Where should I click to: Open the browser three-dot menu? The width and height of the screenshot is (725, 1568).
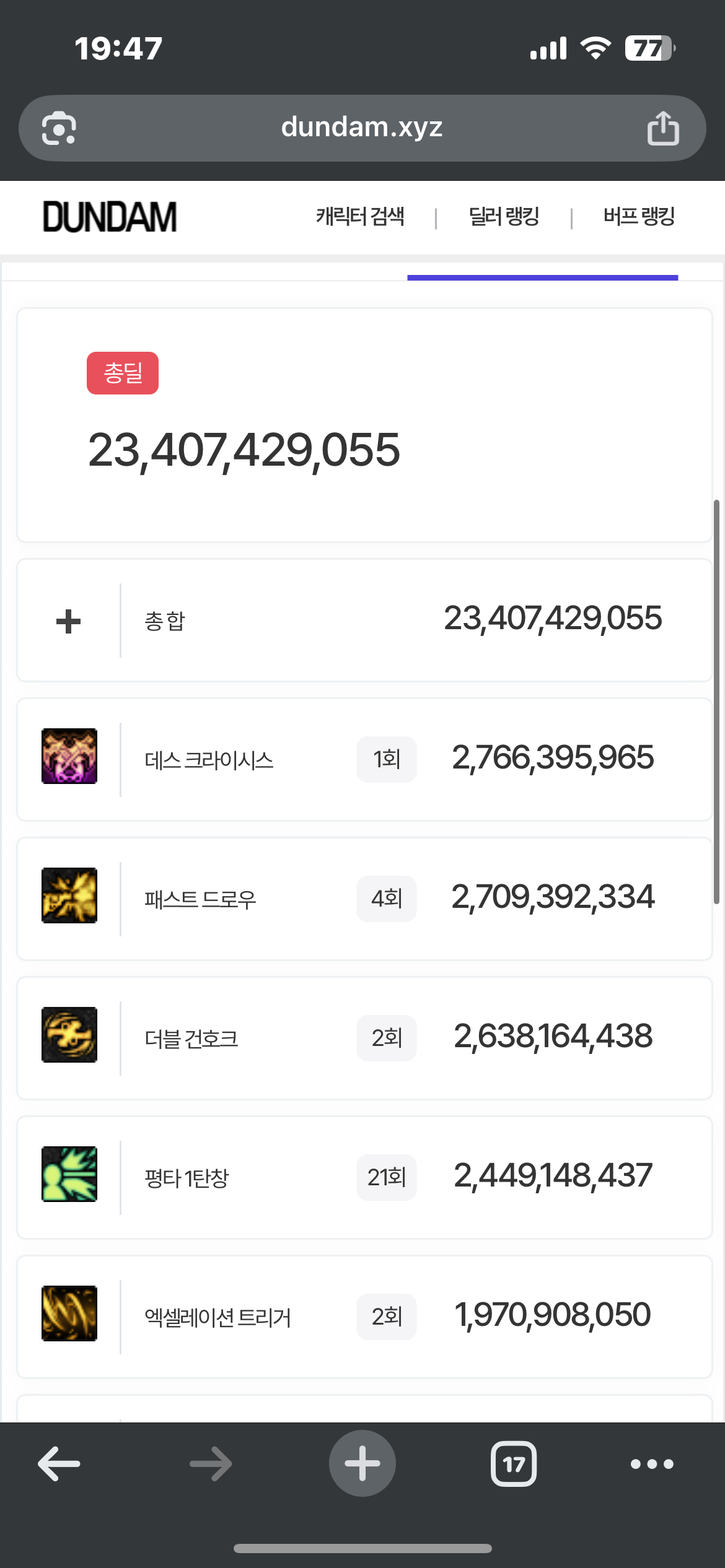point(651,1464)
